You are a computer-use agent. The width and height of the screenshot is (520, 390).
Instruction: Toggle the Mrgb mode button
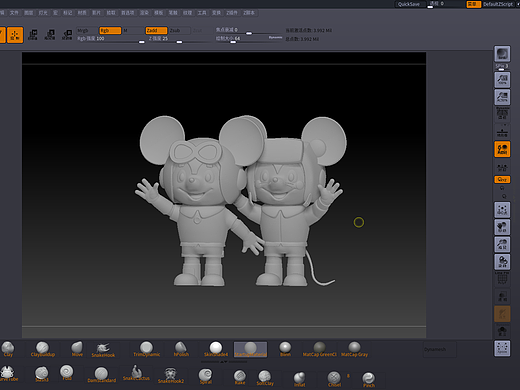[87, 31]
